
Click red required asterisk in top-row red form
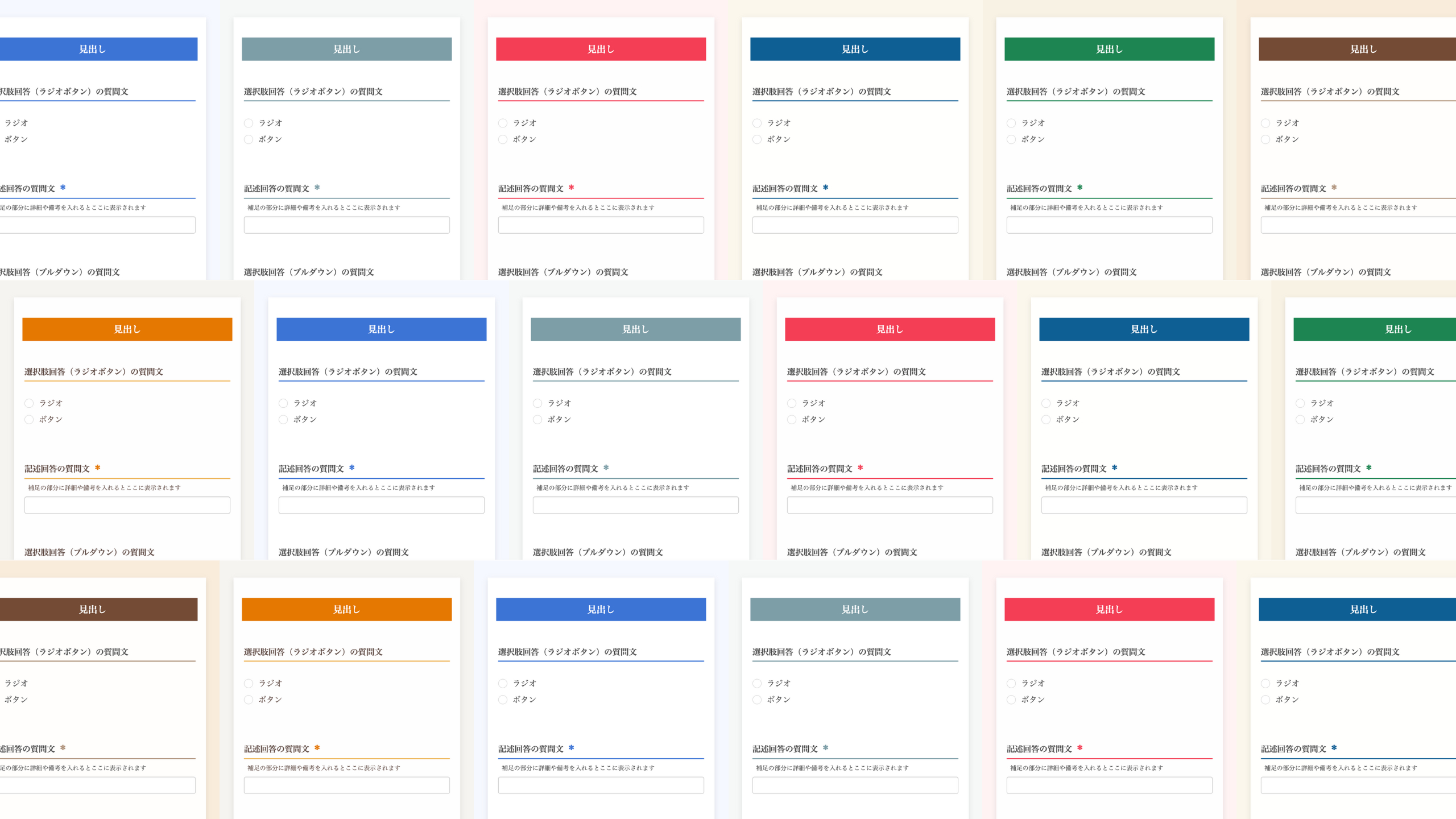pyautogui.click(x=571, y=188)
